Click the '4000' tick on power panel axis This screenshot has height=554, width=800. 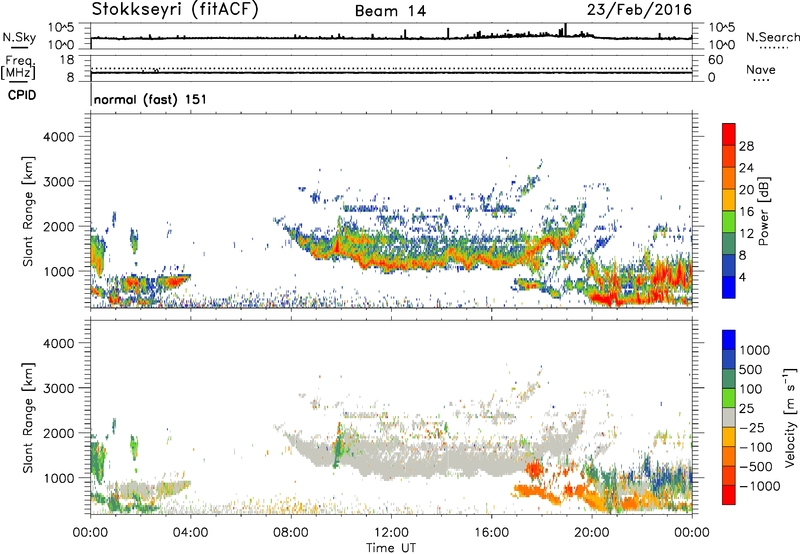click(58, 137)
